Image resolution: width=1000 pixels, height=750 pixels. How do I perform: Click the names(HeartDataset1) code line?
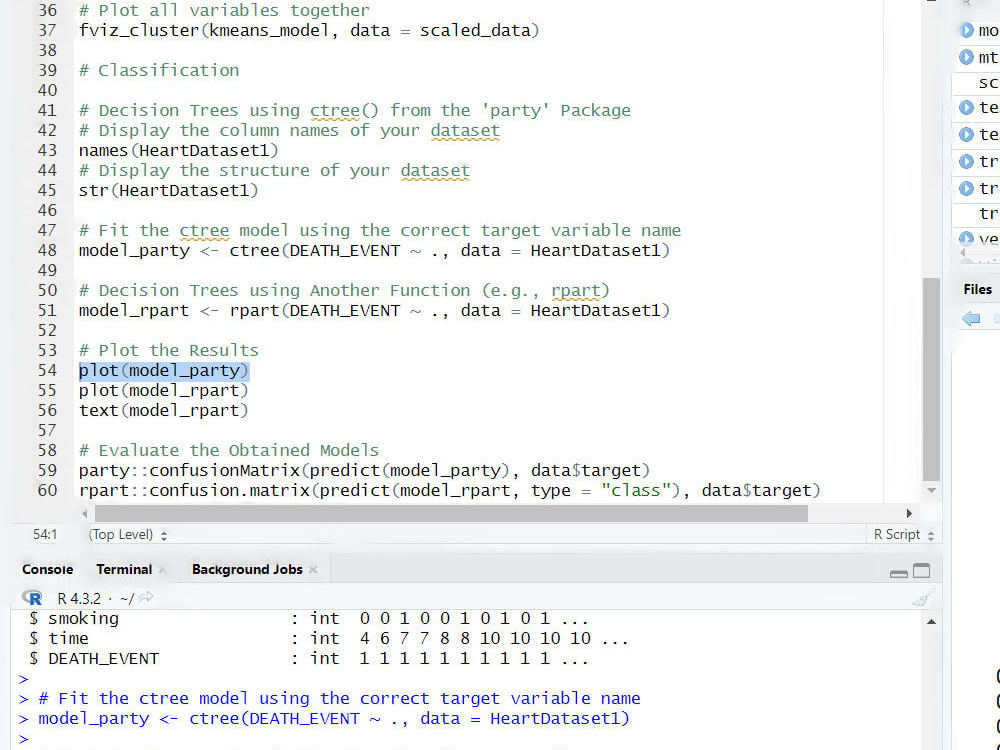[x=179, y=151]
